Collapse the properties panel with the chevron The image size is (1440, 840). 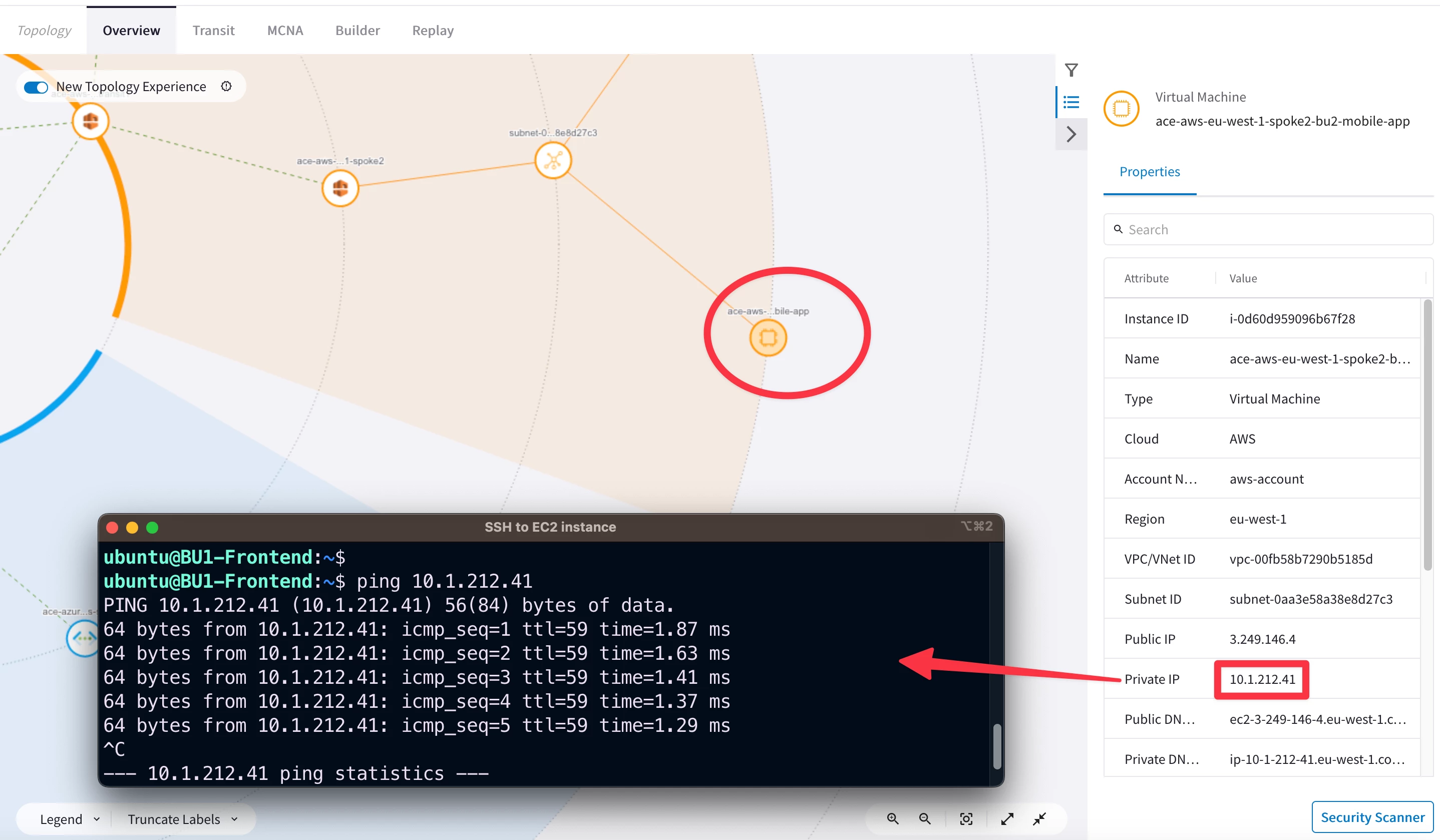point(1071,134)
